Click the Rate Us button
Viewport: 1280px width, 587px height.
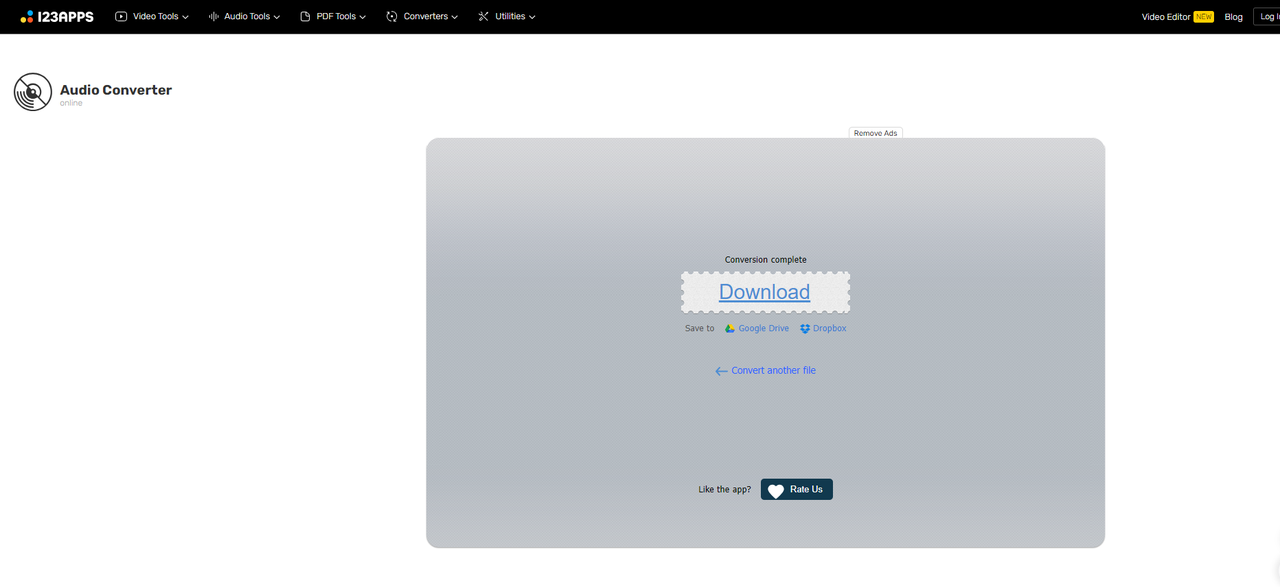point(797,489)
